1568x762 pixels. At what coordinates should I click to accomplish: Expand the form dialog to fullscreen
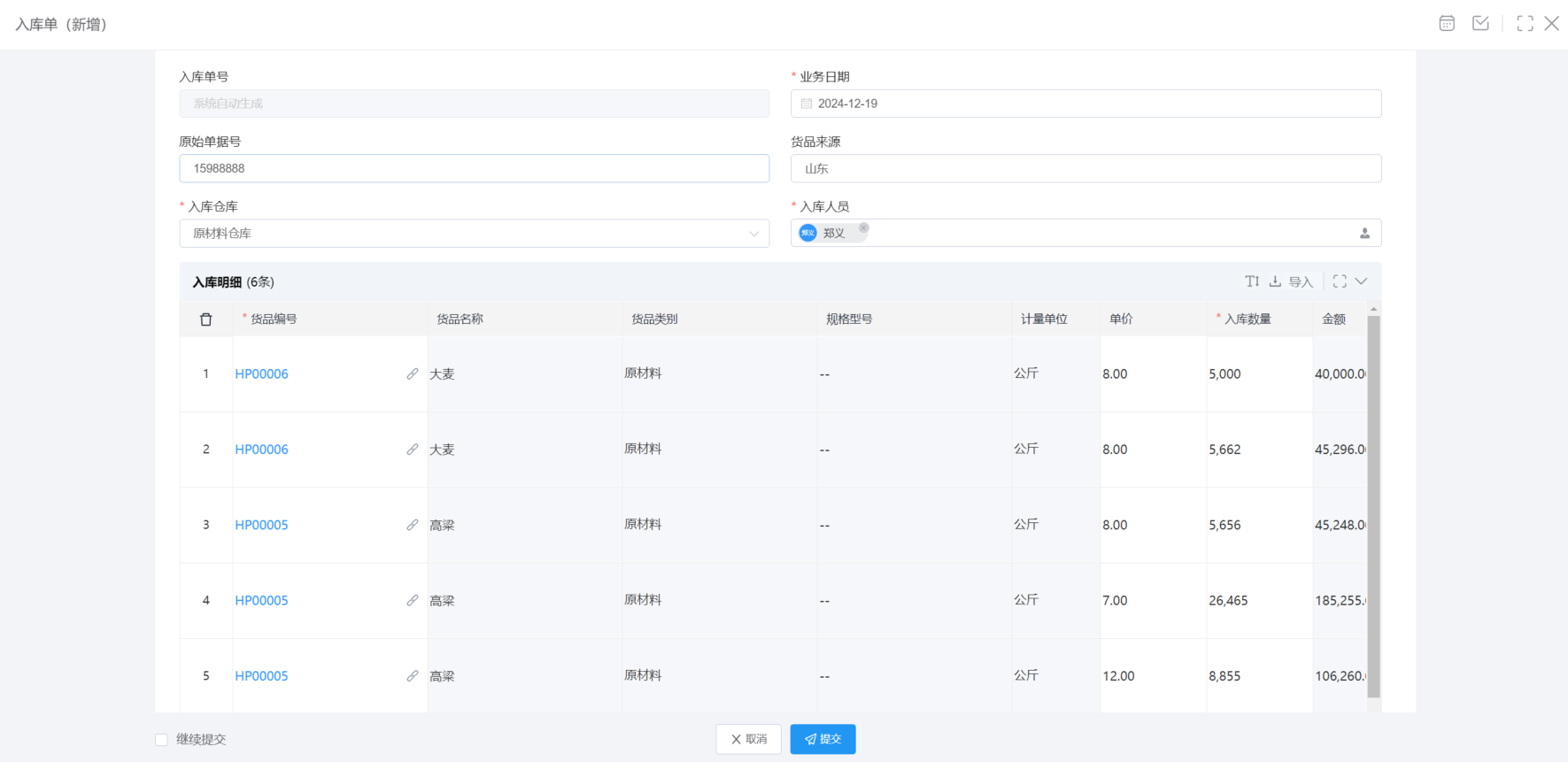click(x=1525, y=24)
